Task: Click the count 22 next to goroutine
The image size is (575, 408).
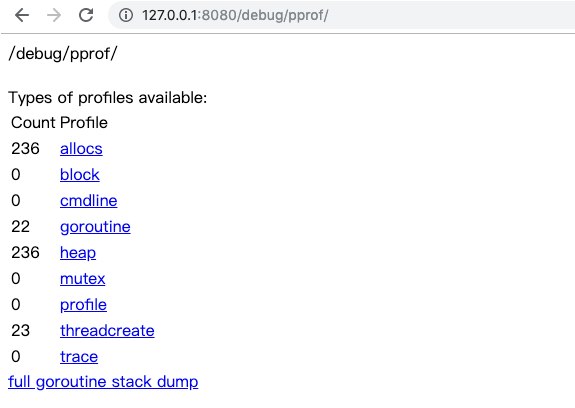Action: [20, 227]
